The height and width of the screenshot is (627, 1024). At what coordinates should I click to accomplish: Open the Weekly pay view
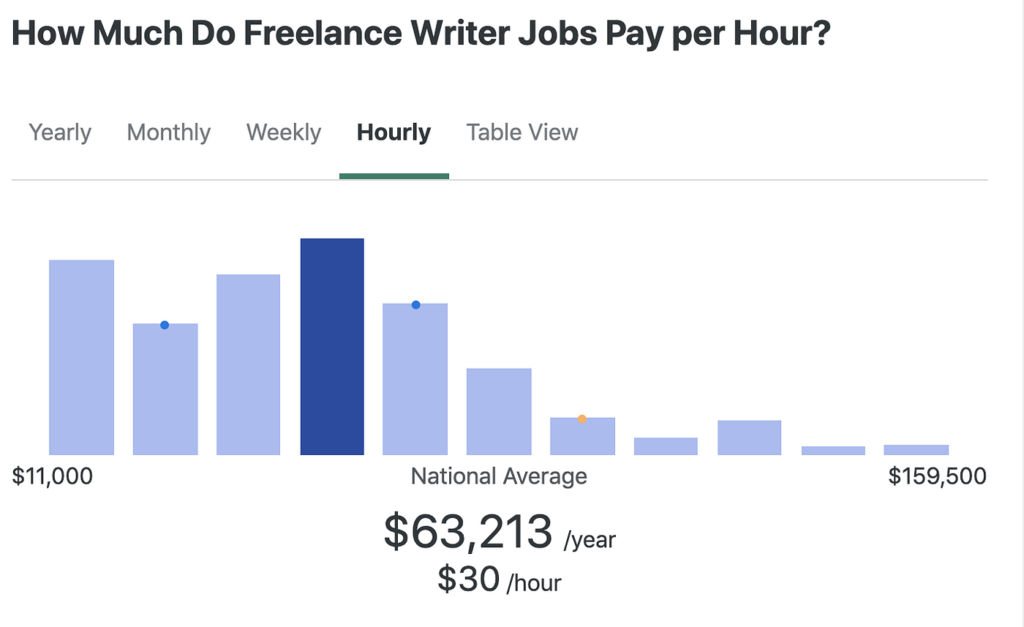coord(283,132)
